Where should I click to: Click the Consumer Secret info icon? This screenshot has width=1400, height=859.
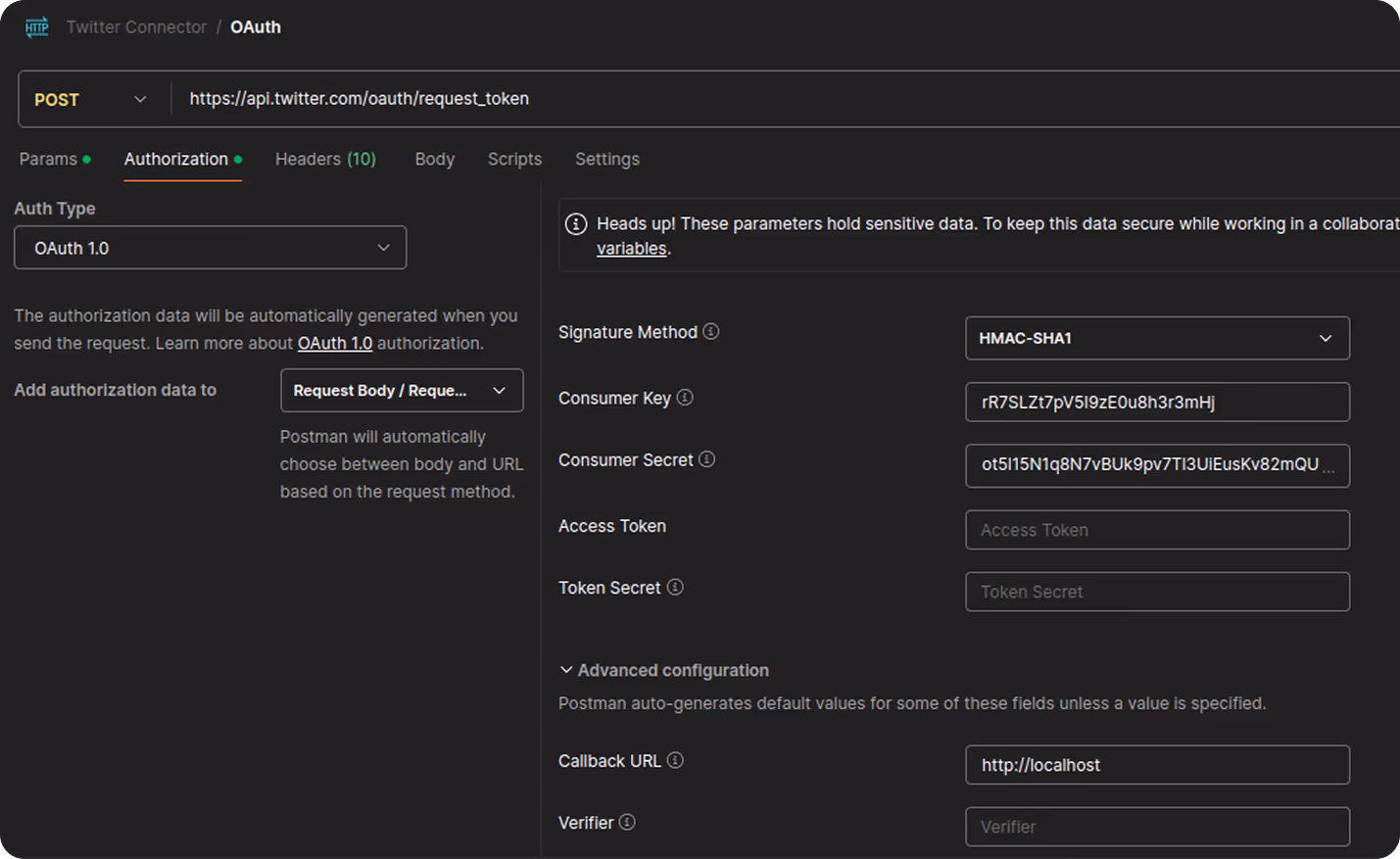click(x=706, y=459)
